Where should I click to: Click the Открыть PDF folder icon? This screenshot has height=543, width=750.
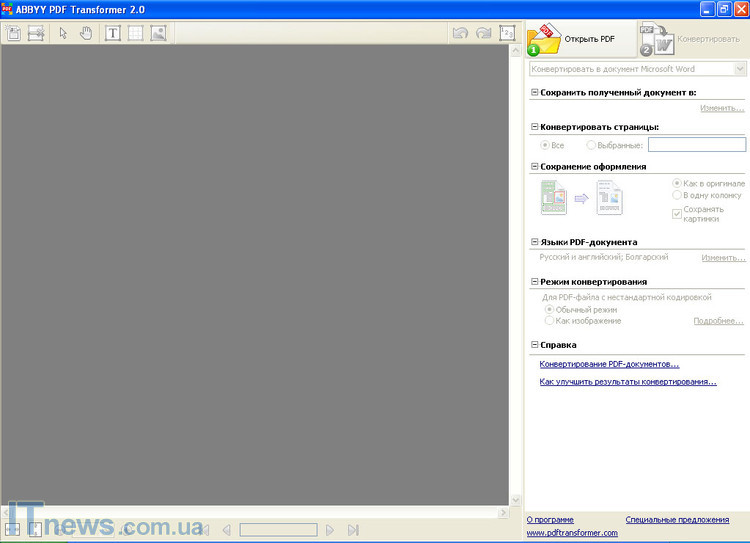(x=544, y=39)
